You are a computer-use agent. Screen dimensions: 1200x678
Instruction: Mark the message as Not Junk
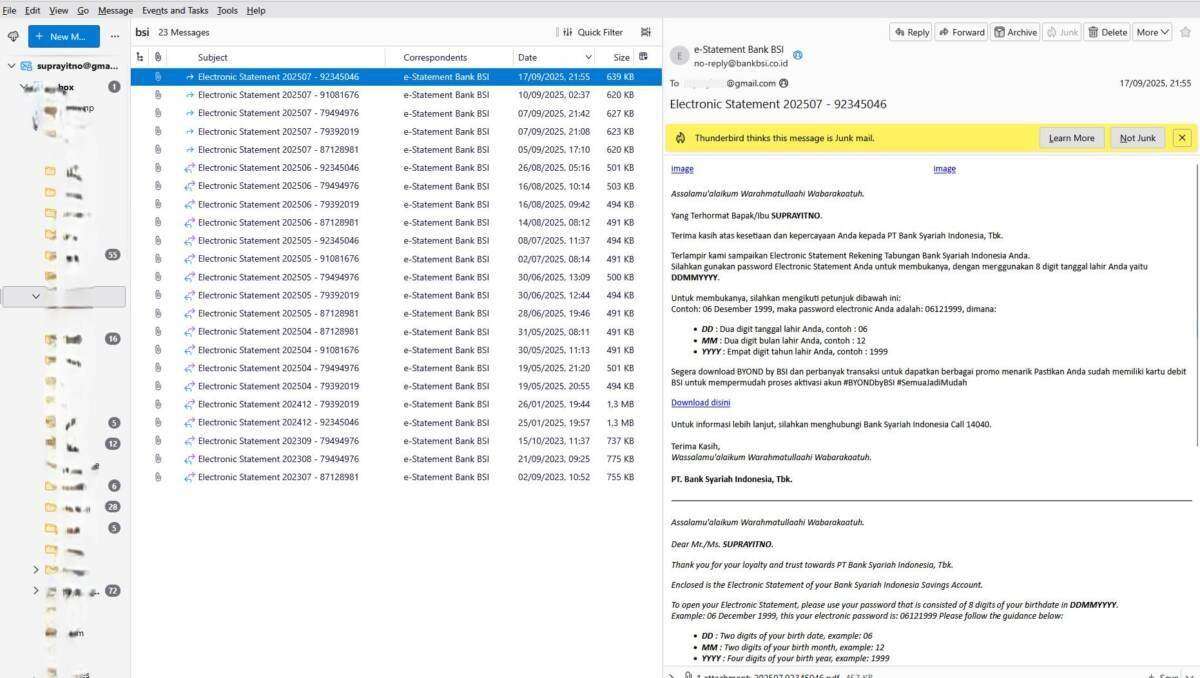(1137, 138)
